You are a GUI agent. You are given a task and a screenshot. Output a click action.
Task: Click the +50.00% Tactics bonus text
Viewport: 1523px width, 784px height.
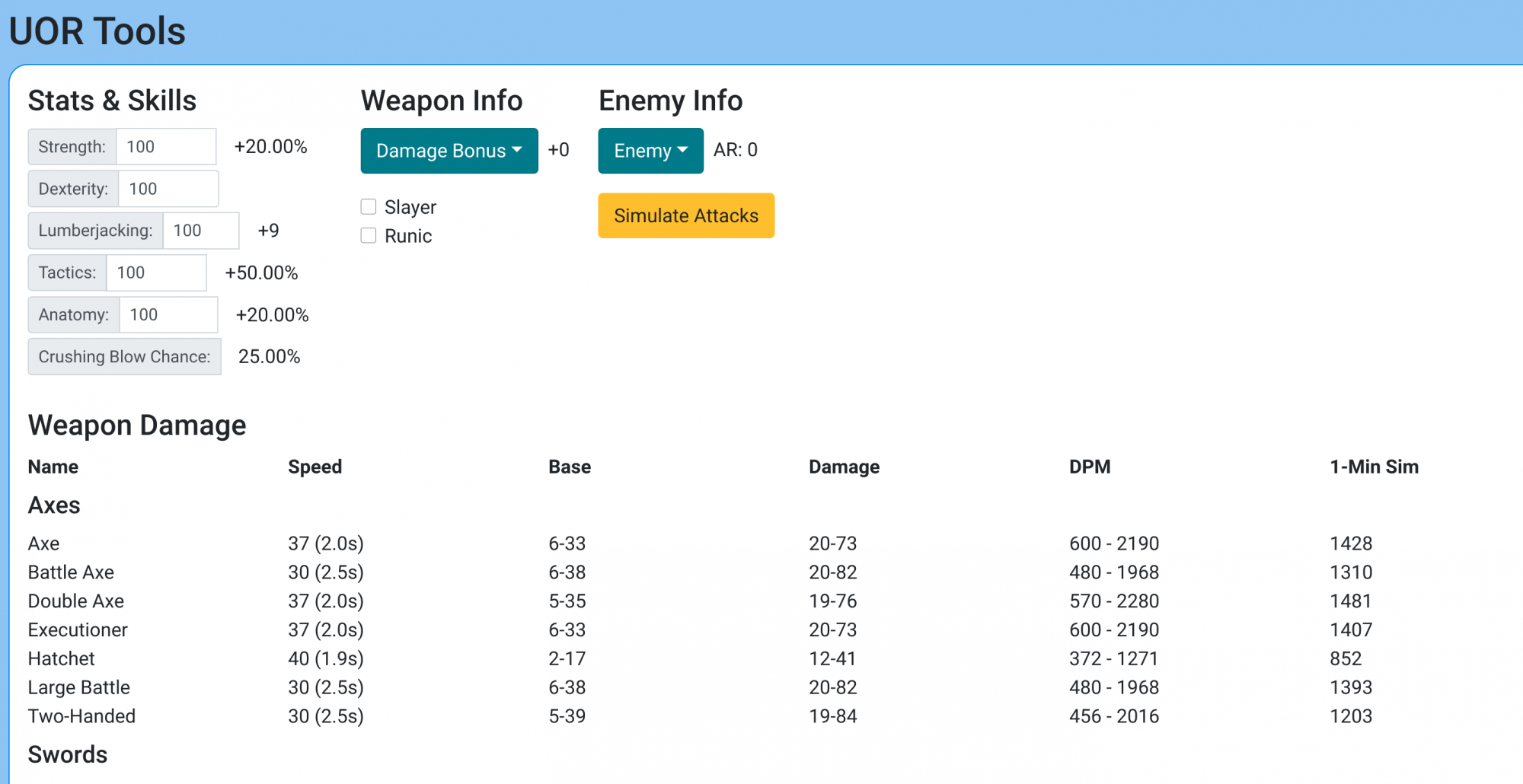261,272
